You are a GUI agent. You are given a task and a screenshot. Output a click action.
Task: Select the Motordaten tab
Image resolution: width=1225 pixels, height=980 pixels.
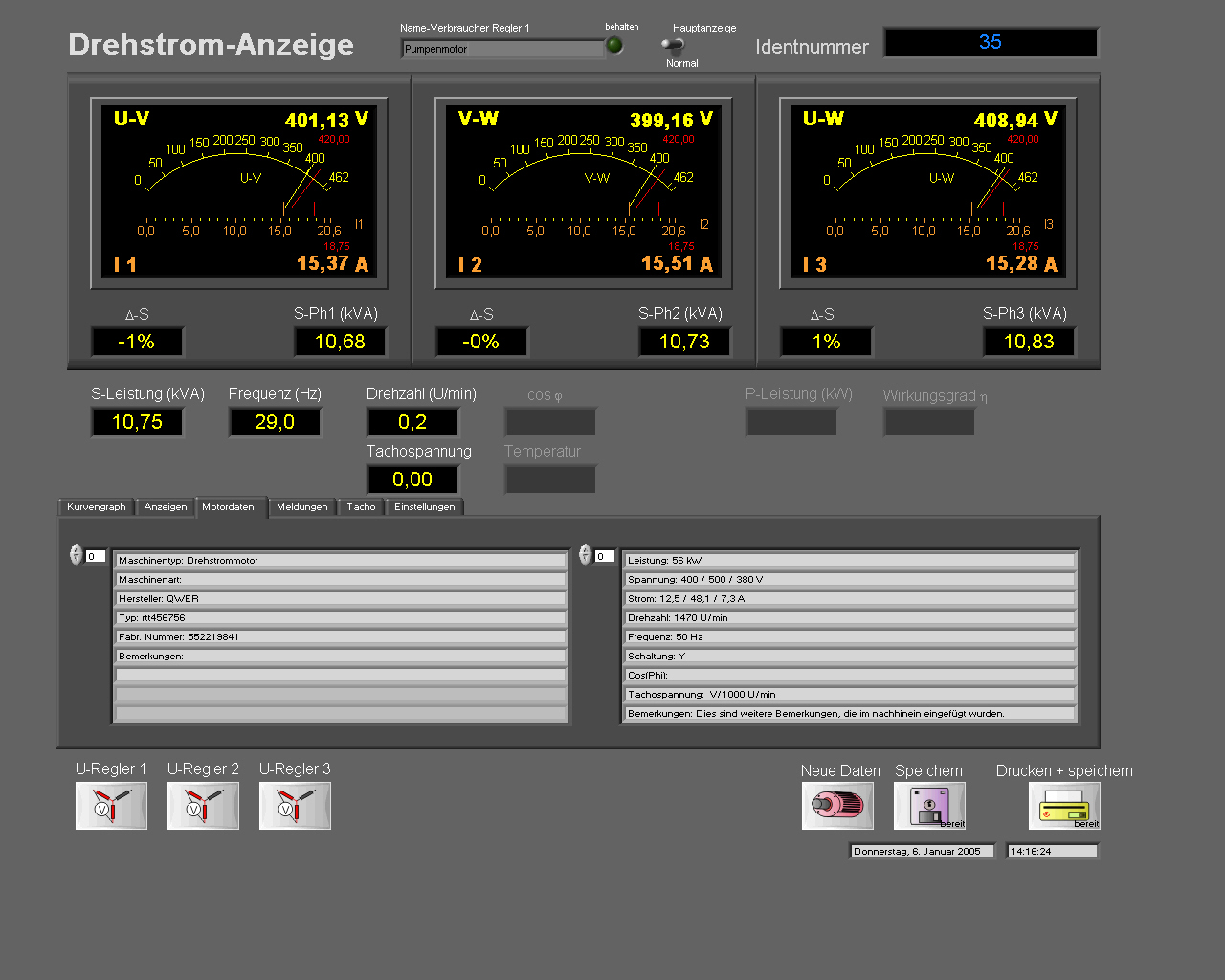[229, 507]
